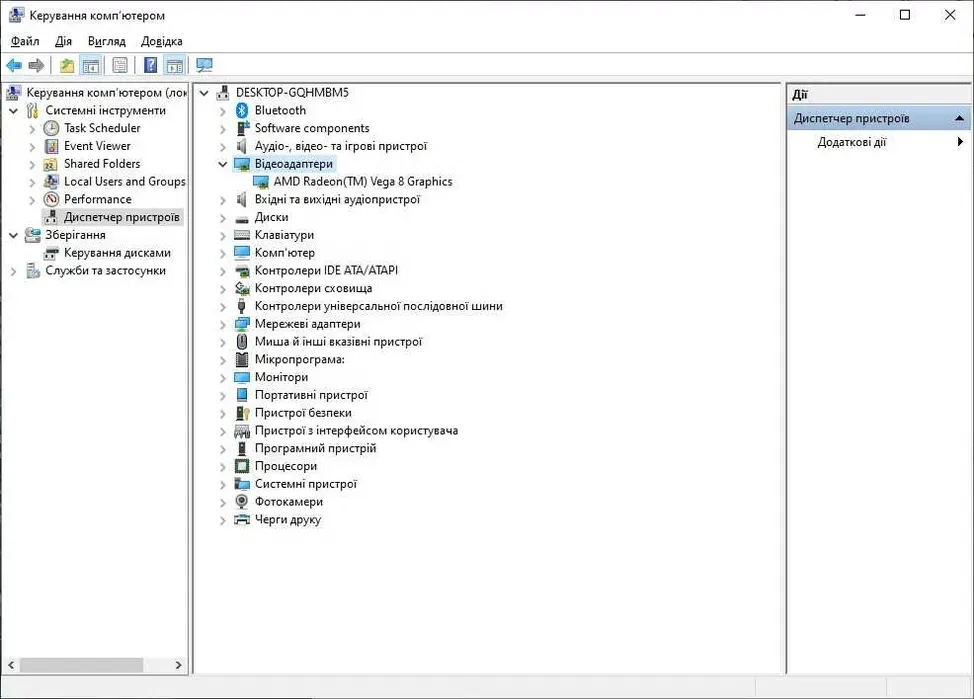Toggle the Show/Hide Action Pane icon
Screen dimensions: 974x699
pos(175,65)
